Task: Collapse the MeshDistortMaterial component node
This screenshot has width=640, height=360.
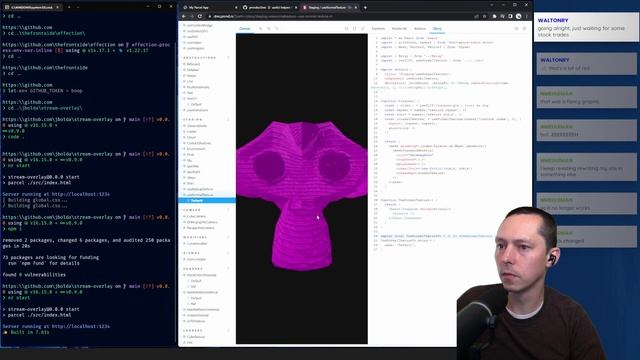Action: coord(201,275)
